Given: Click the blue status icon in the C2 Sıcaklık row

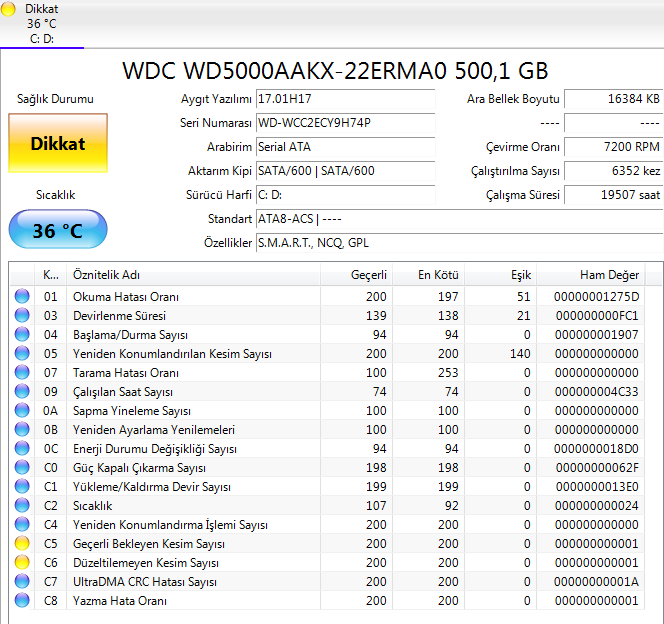Looking at the screenshot, I should point(22,505).
